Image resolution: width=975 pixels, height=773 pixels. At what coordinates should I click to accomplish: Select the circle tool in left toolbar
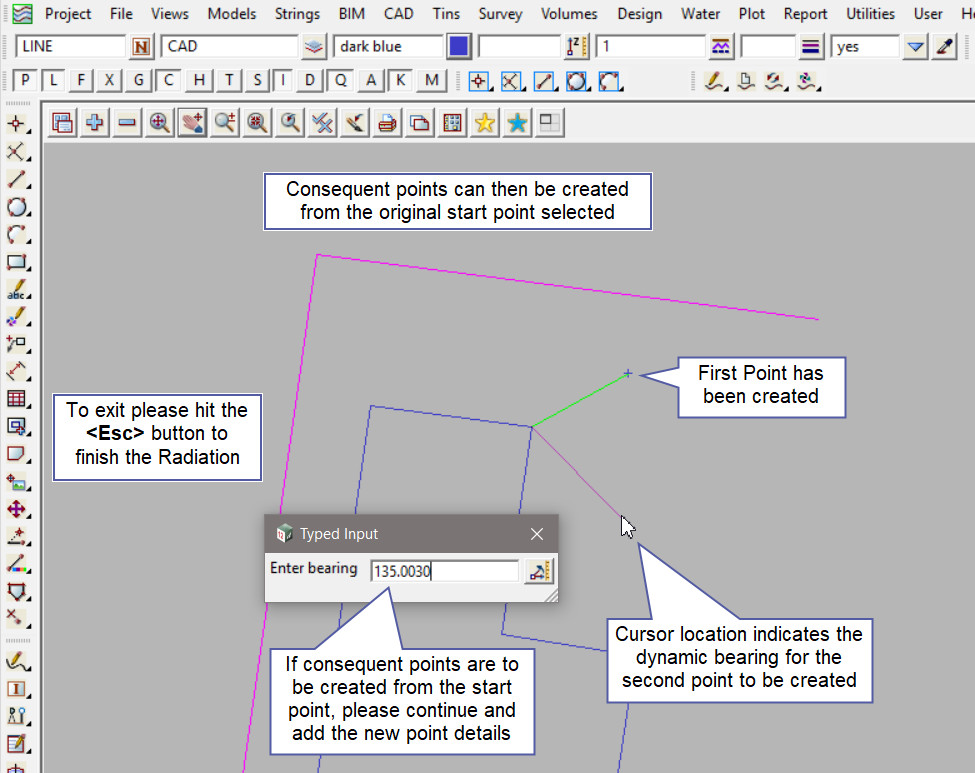tap(17, 208)
